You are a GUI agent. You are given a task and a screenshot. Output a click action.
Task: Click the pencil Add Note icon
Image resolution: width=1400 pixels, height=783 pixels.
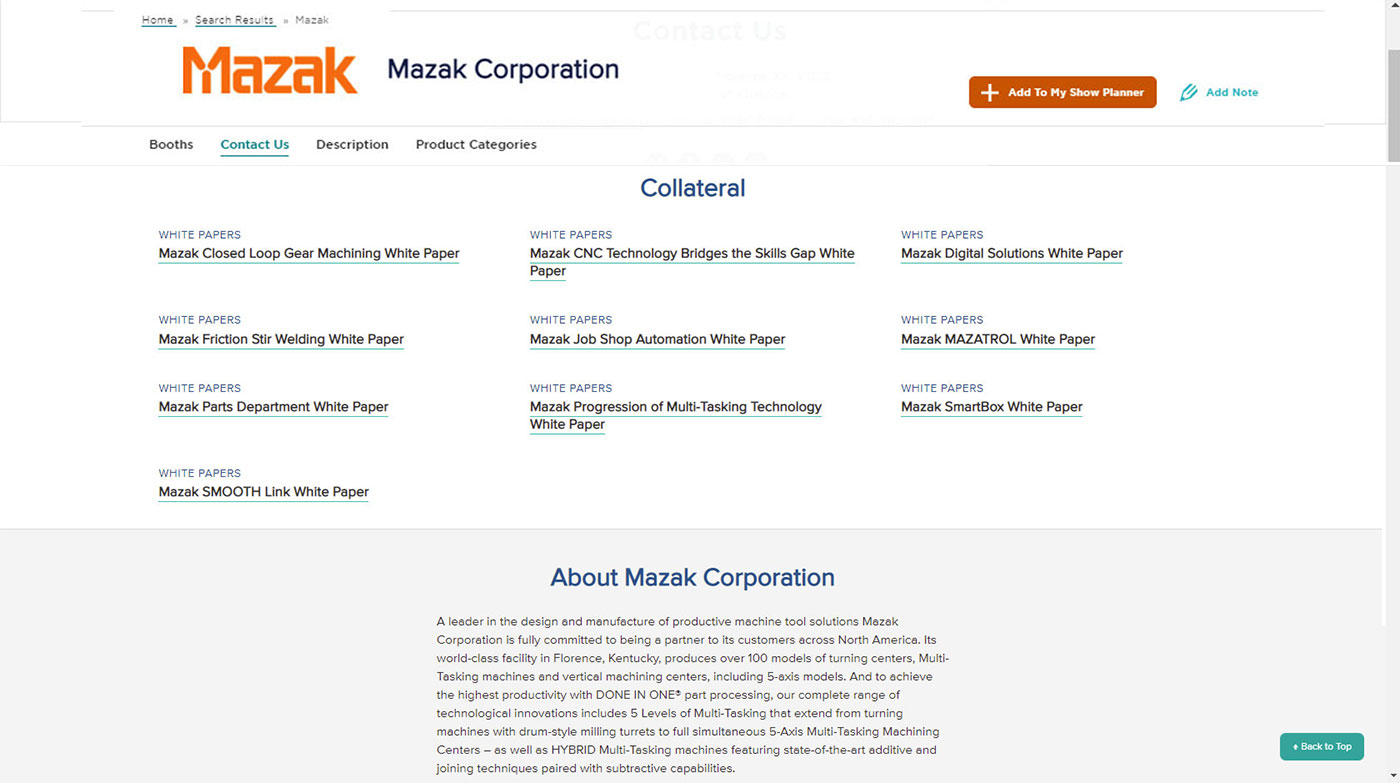click(1188, 92)
